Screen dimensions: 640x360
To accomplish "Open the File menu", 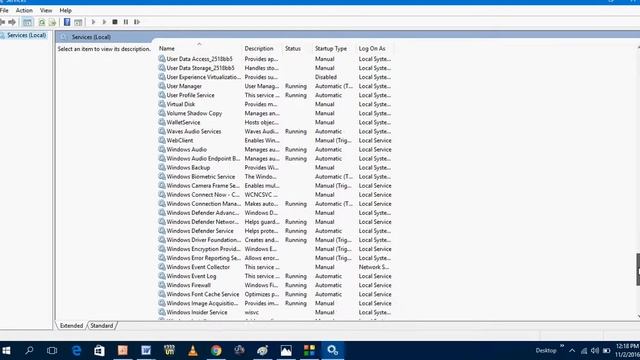I will pyautogui.click(x=4, y=10).
